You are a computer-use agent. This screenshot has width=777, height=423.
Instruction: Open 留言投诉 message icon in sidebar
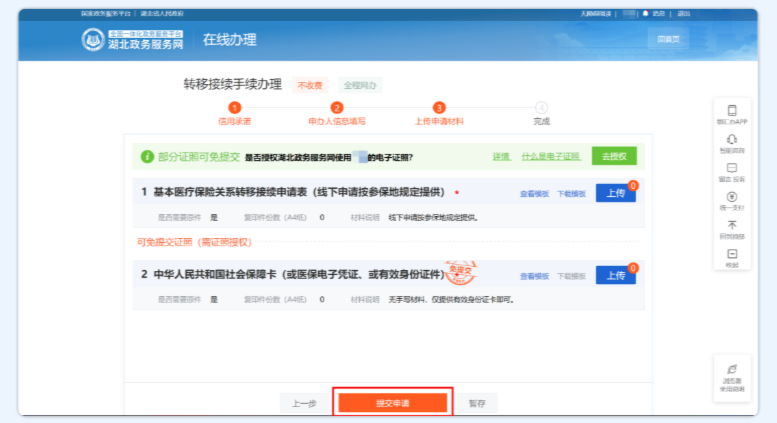731,168
